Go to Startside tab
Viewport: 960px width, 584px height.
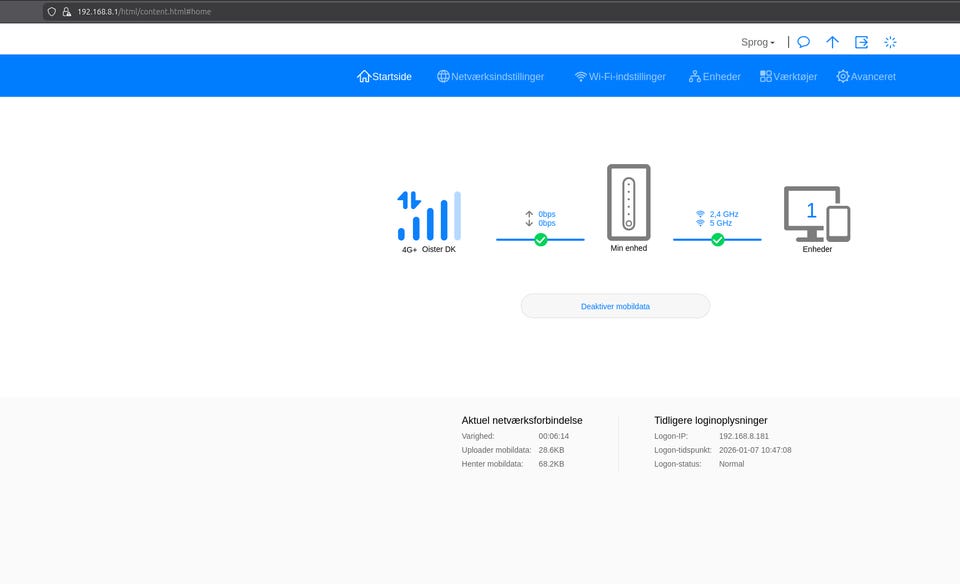point(384,76)
